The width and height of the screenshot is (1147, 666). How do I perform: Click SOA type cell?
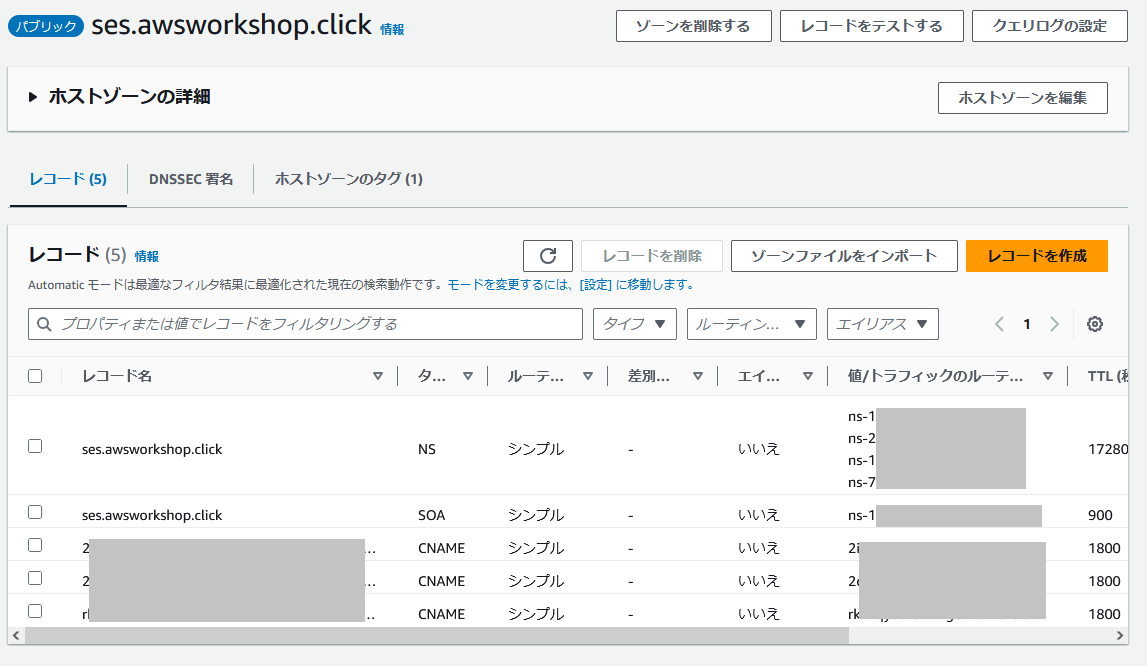(431, 515)
